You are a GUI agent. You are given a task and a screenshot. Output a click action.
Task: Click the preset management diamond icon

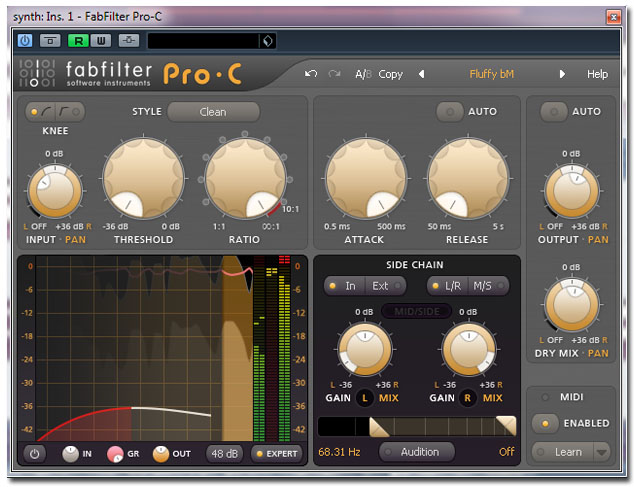[x=268, y=41]
